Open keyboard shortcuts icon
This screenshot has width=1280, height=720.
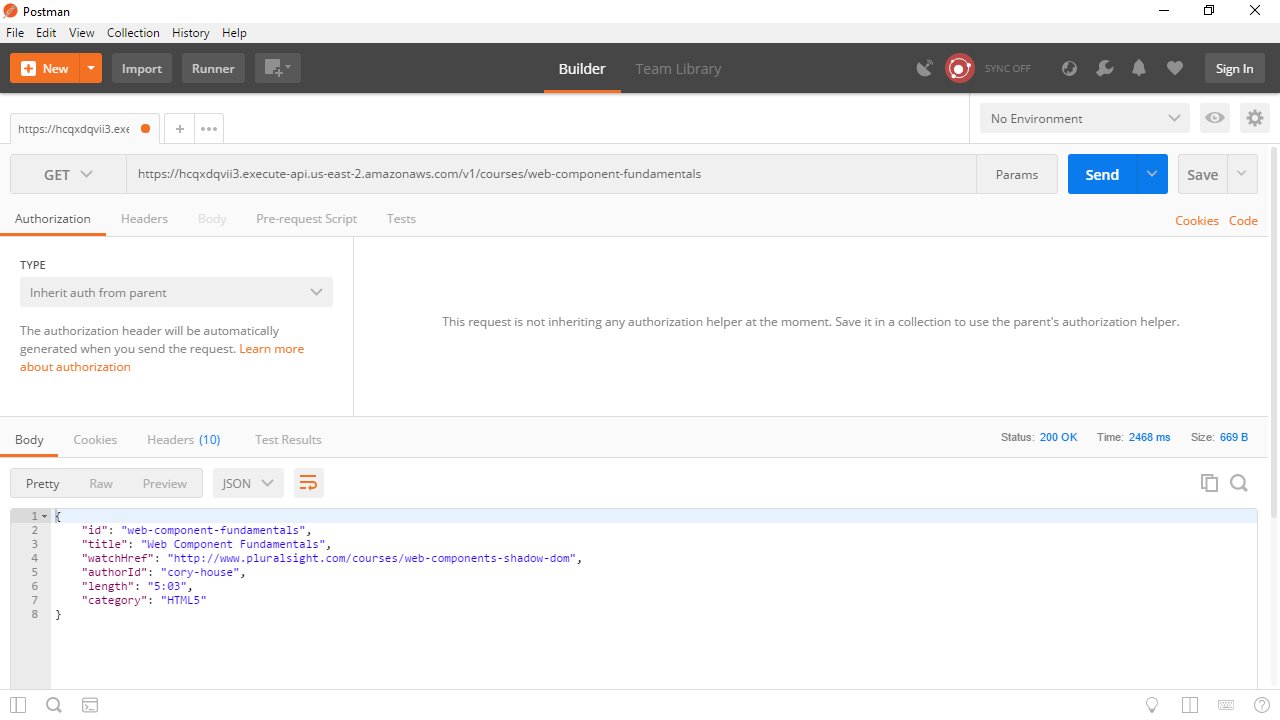(x=1226, y=705)
